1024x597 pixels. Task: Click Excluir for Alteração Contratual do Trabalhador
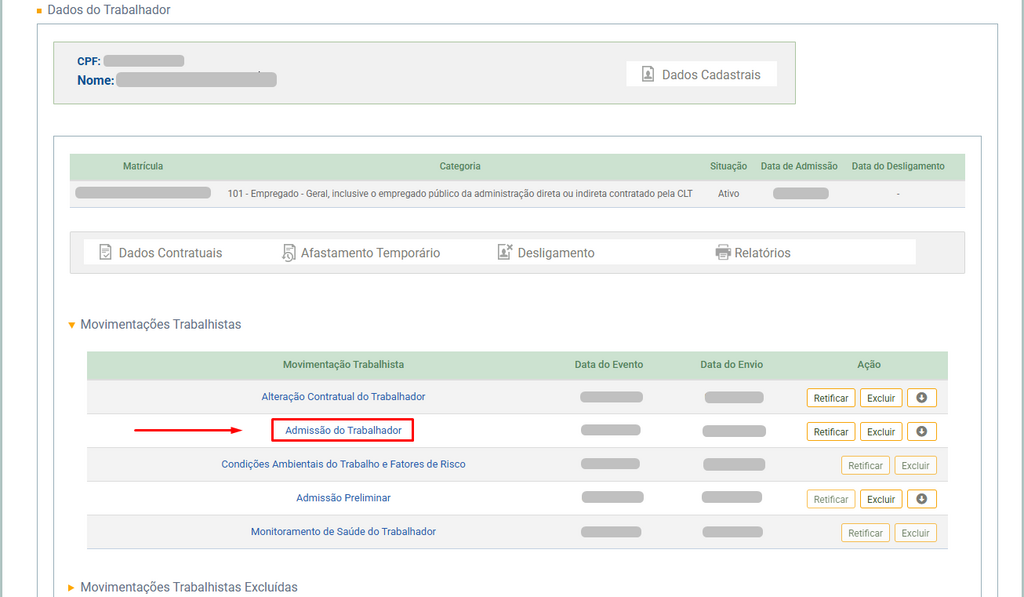[x=881, y=398]
